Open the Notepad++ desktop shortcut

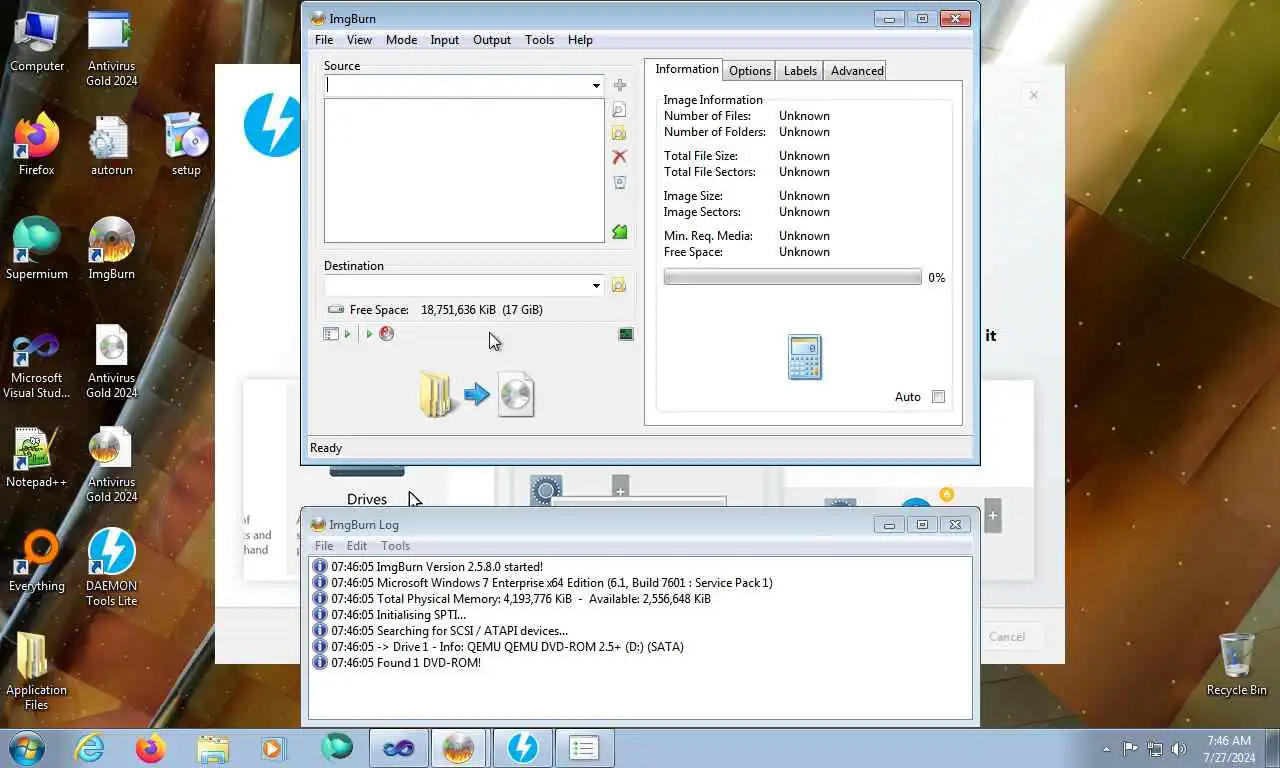coord(37,458)
